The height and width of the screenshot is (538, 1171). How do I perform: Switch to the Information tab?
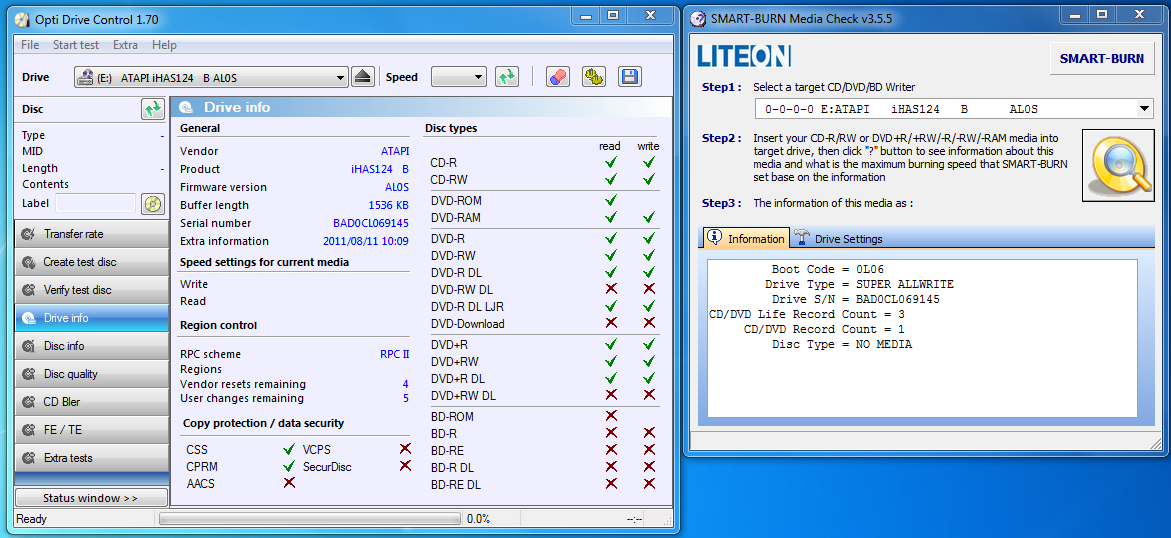point(746,238)
